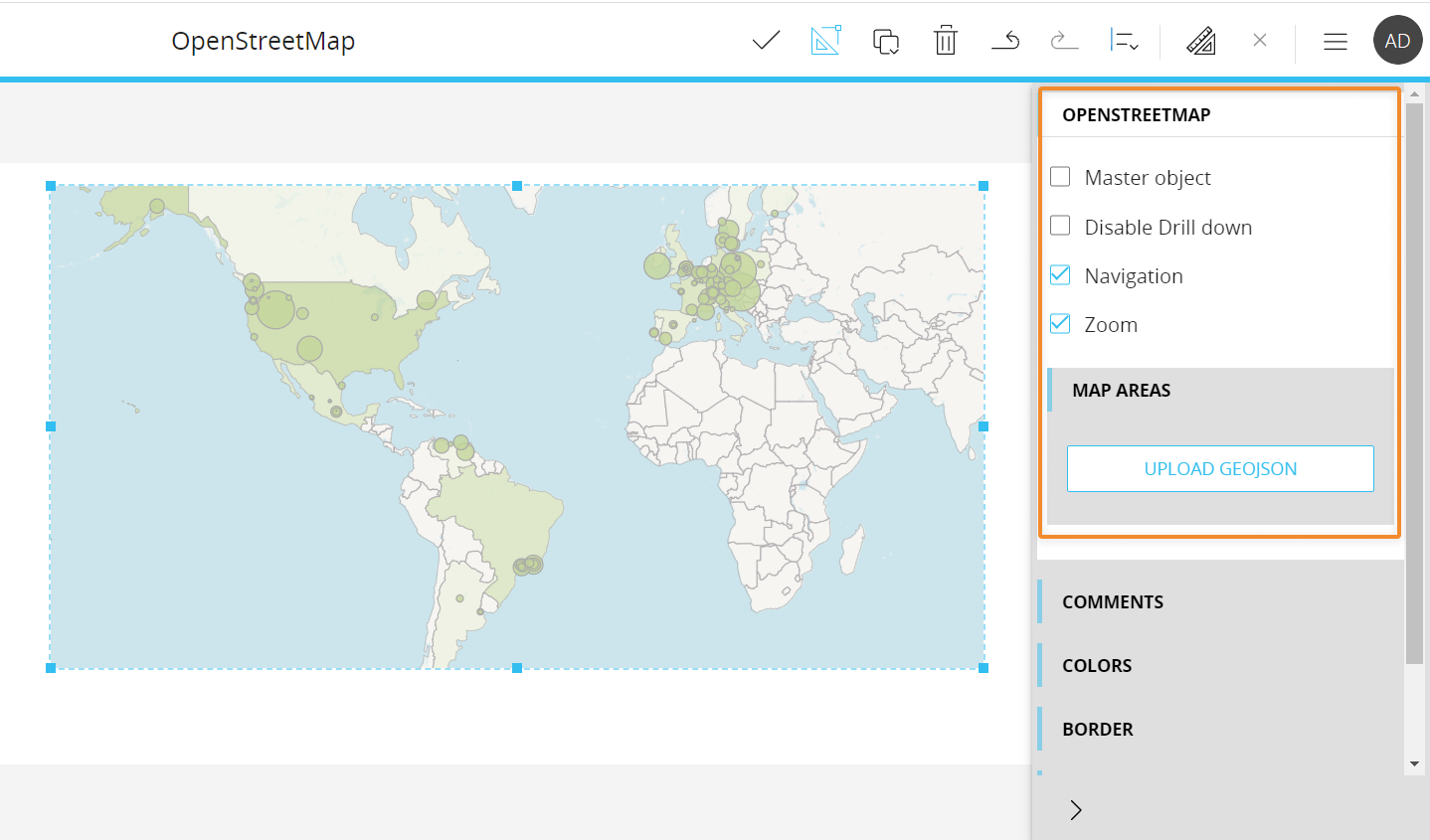Expand the Comments section
Image resolution: width=1430 pixels, height=840 pixels.
tap(1113, 601)
